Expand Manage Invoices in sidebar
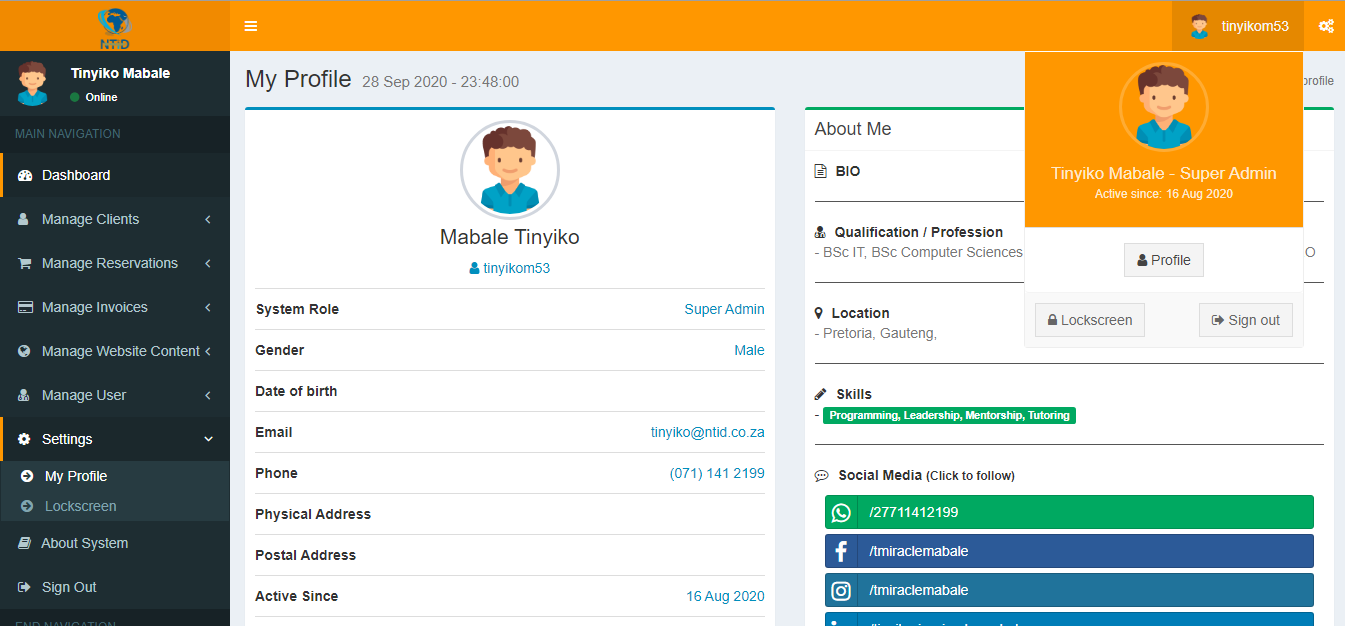 pos(115,307)
